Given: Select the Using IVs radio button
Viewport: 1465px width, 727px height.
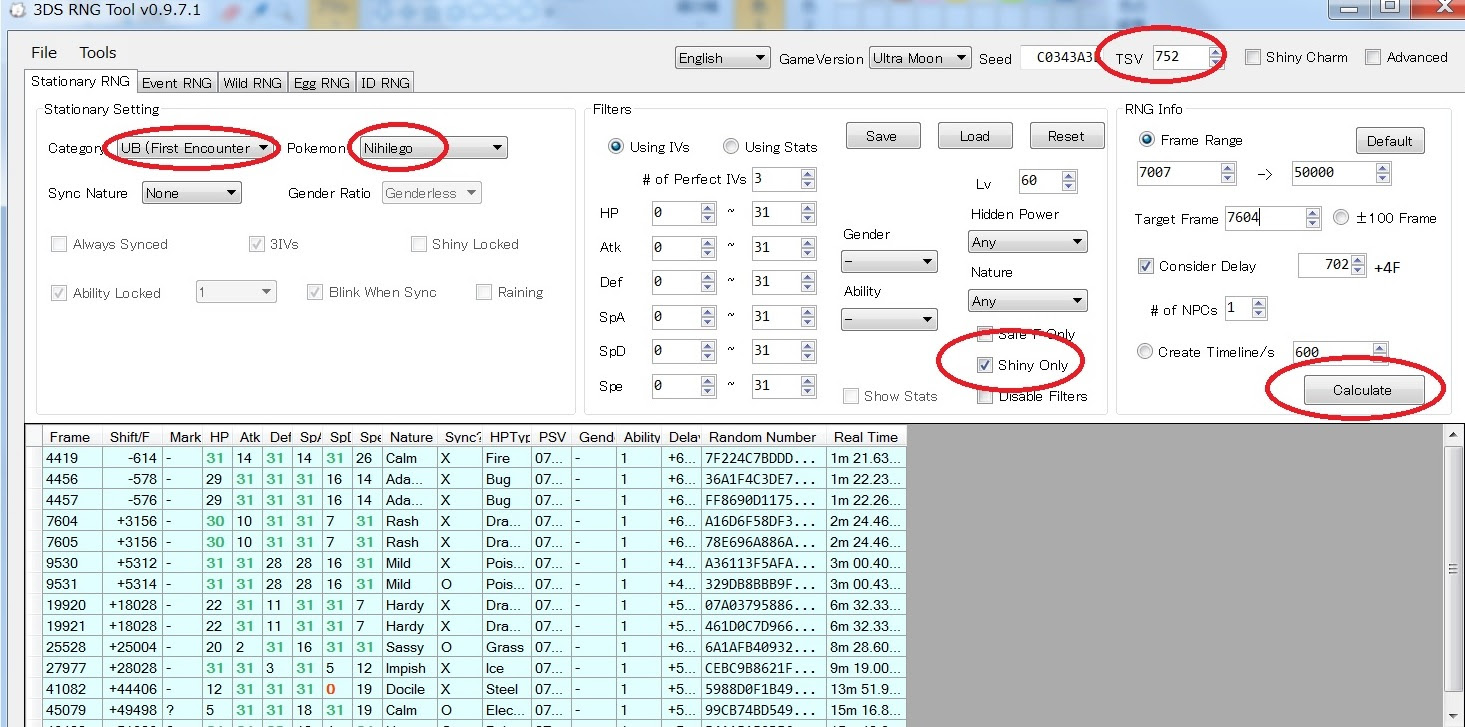Looking at the screenshot, I should pos(616,147).
